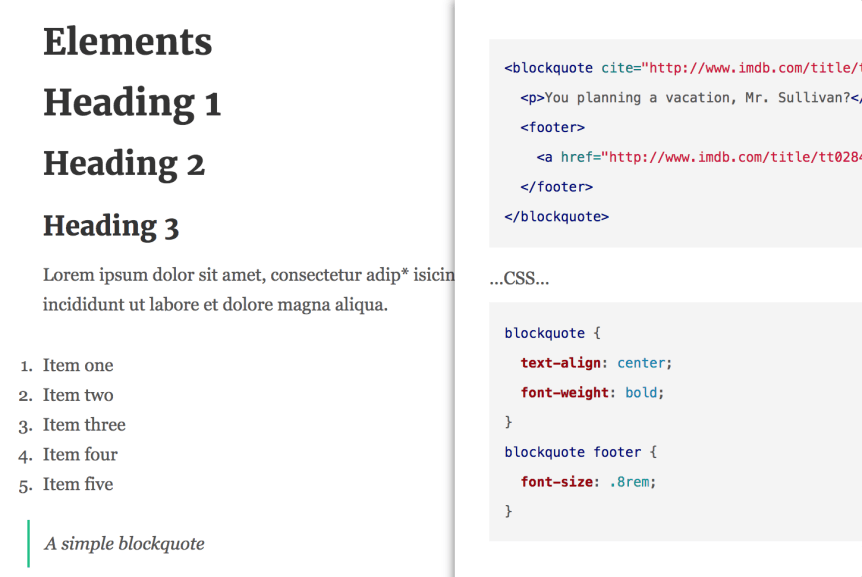Image resolution: width=862 pixels, height=577 pixels.
Task: Select the "Item four" list entry
Action: [80, 454]
